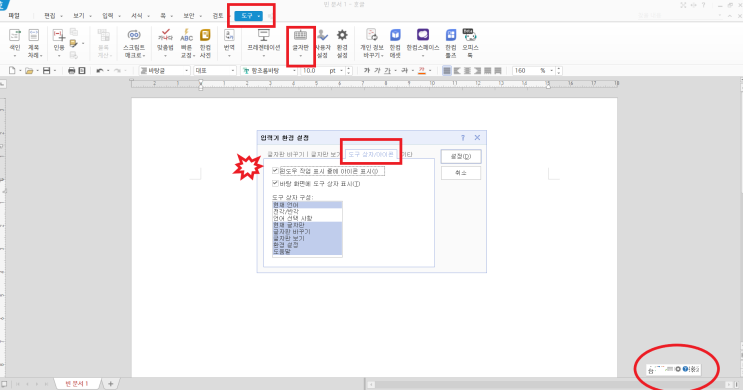Switch to 도구 상자/아이콘 tab
This screenshot has width=743, height=390.
[371, 154]
